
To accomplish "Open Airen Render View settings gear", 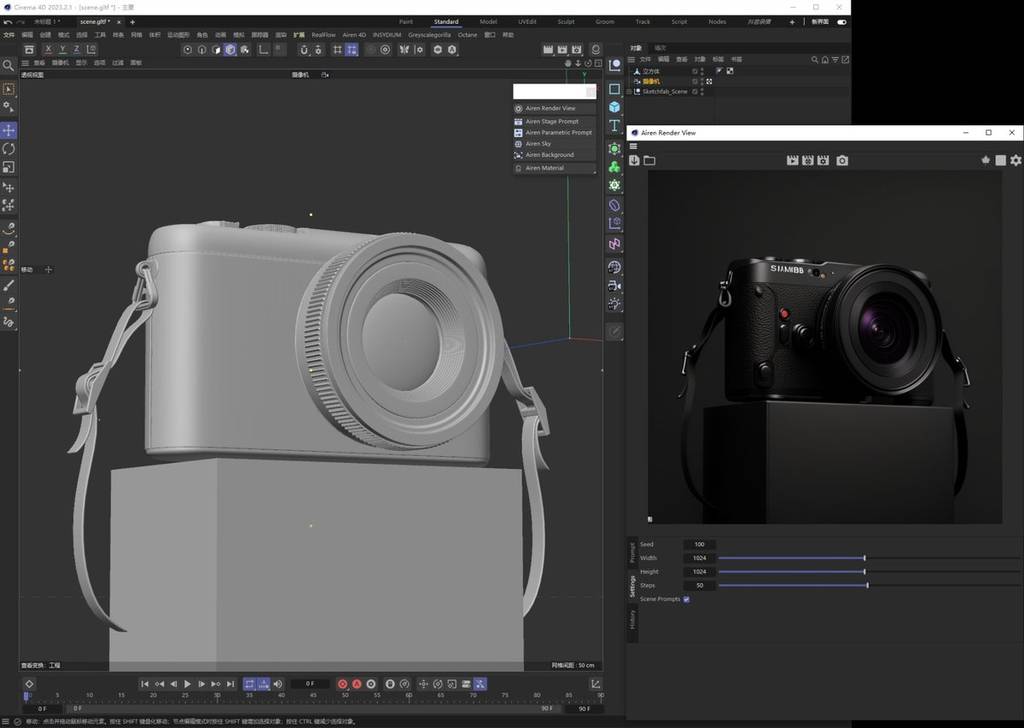I will click(1016, 160).
